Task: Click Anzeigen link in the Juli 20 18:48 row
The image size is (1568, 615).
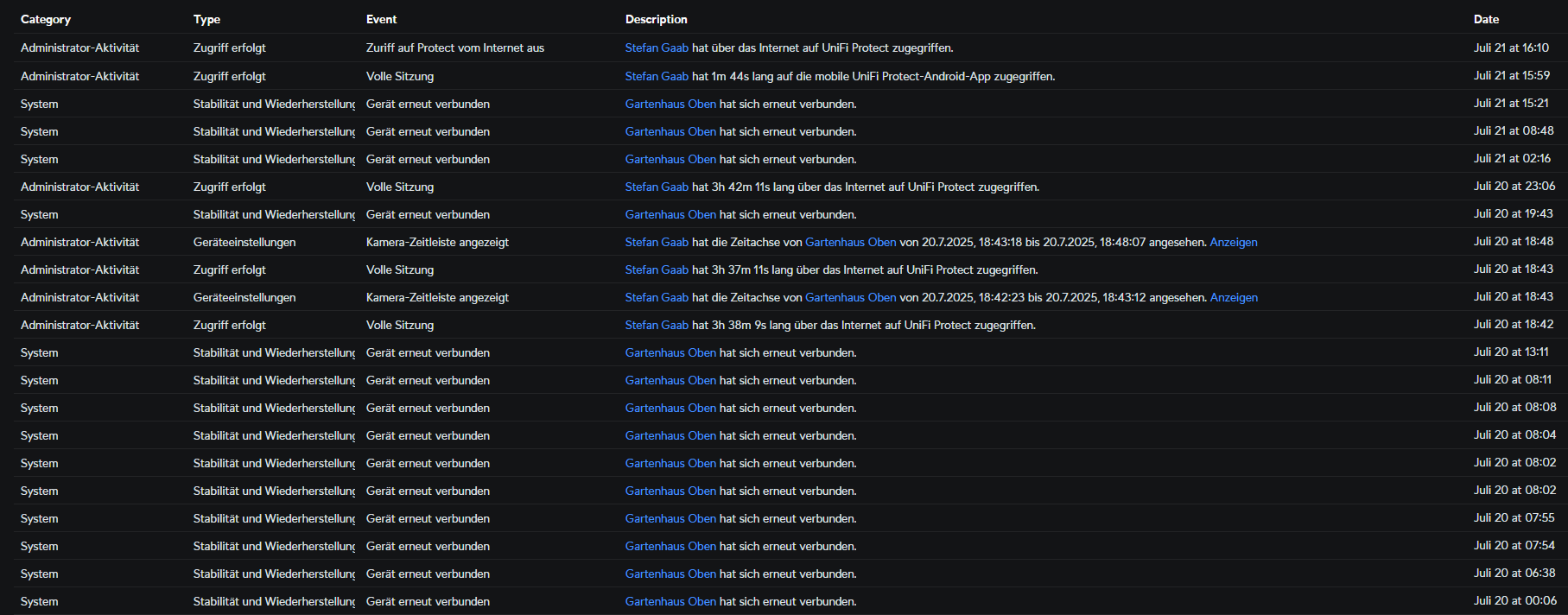Action: click(1234, 242)
